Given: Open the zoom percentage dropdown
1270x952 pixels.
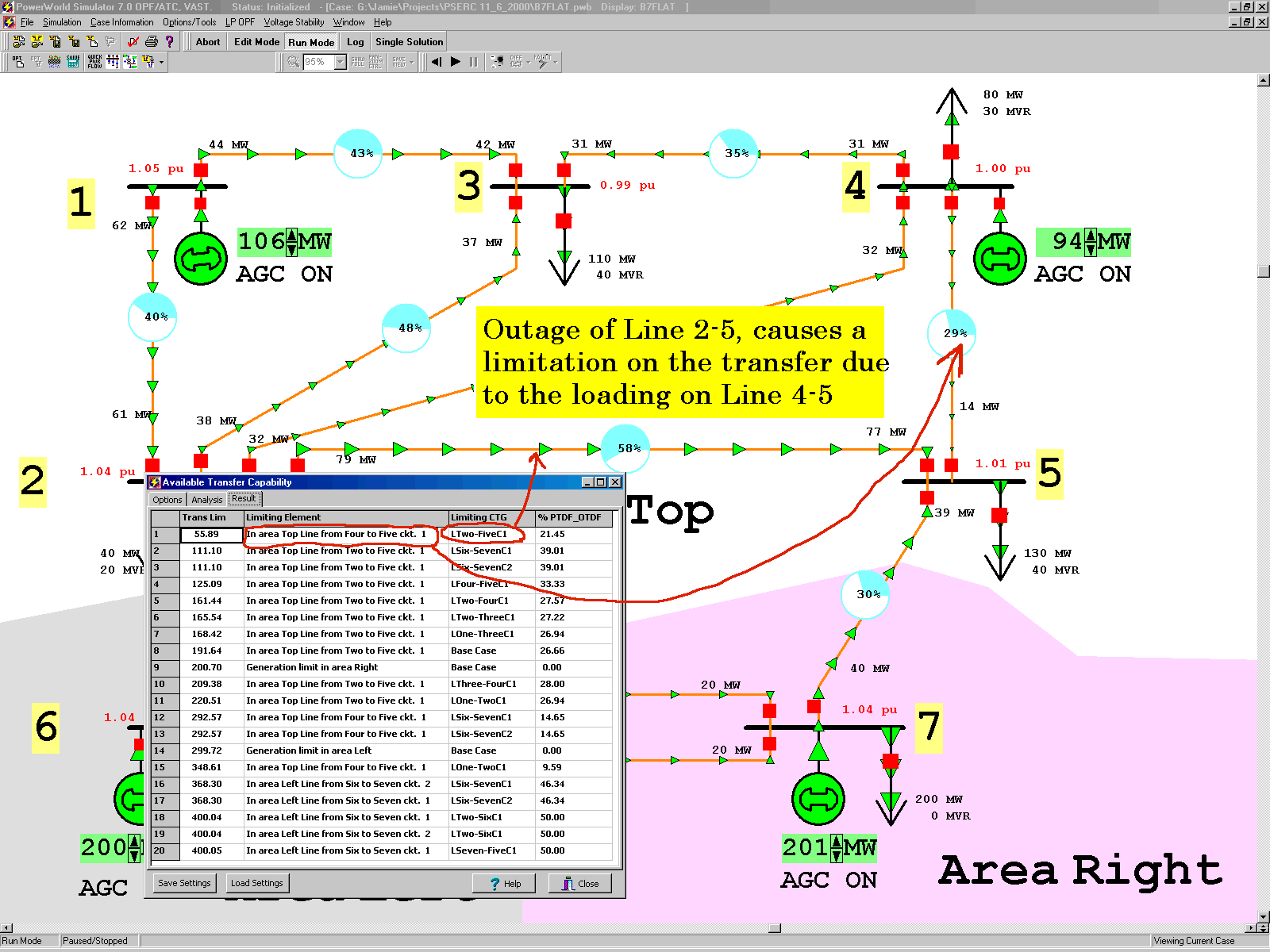Looking at the screenshot, I should (341, 62).
